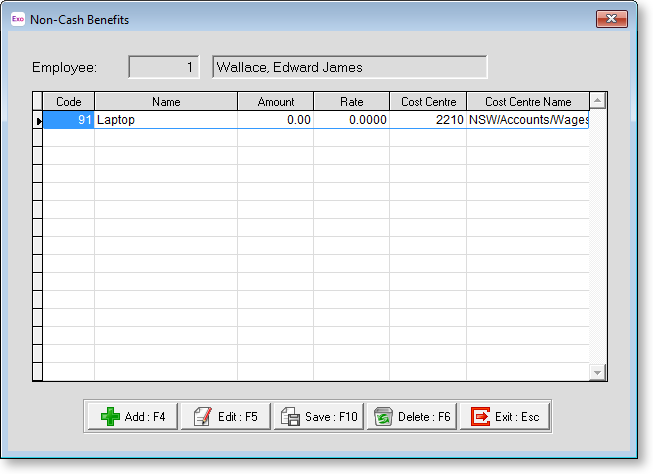Click the employee number field
Screen dimensions: 653x474
pyautogui.click(x=164, y=67)
